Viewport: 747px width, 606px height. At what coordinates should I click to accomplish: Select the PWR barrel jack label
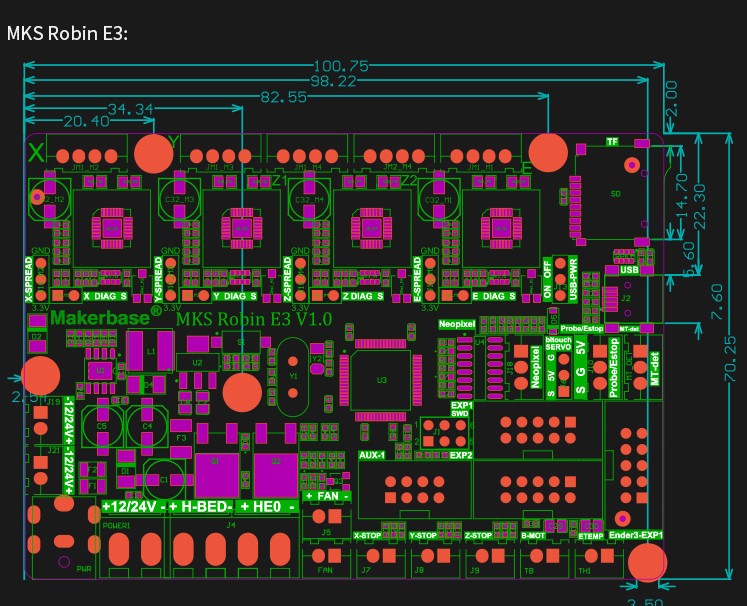pos(84,569)
